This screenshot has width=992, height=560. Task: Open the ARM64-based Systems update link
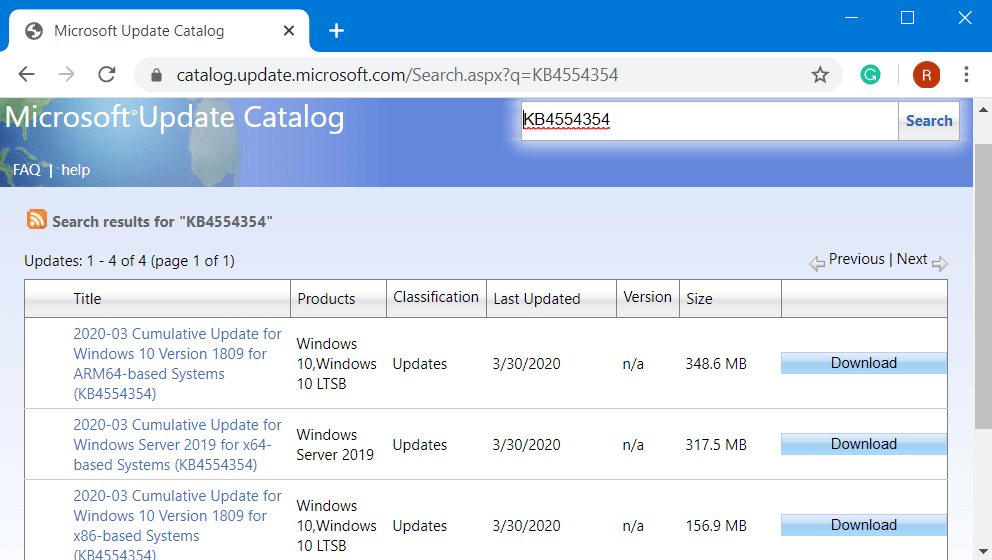point(177,364)
